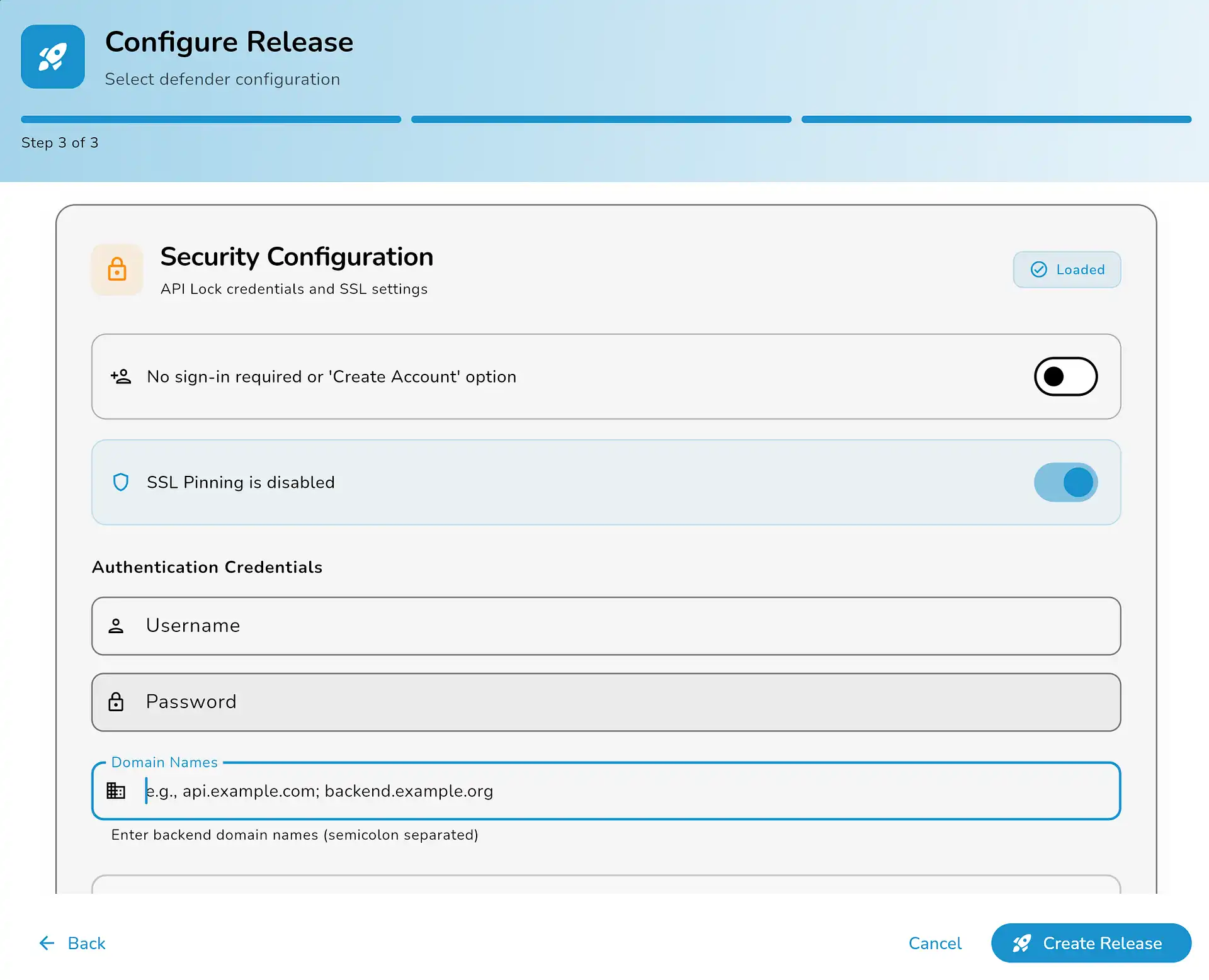Click the 'Security Configuration' heading
1209x980 pixels.
(x=297, y=257)
